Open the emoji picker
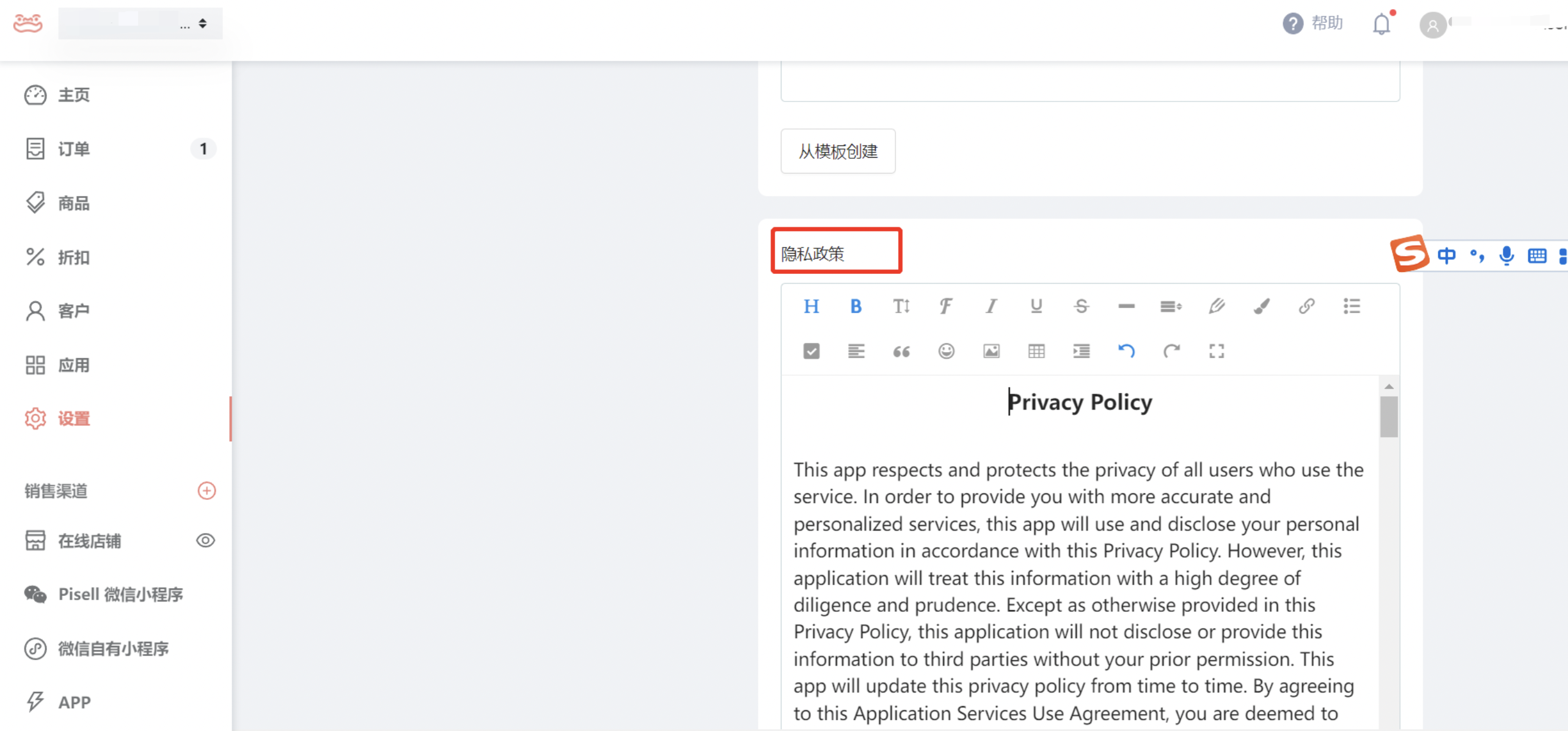1568x731 pixels. click(x=946, y=351)
